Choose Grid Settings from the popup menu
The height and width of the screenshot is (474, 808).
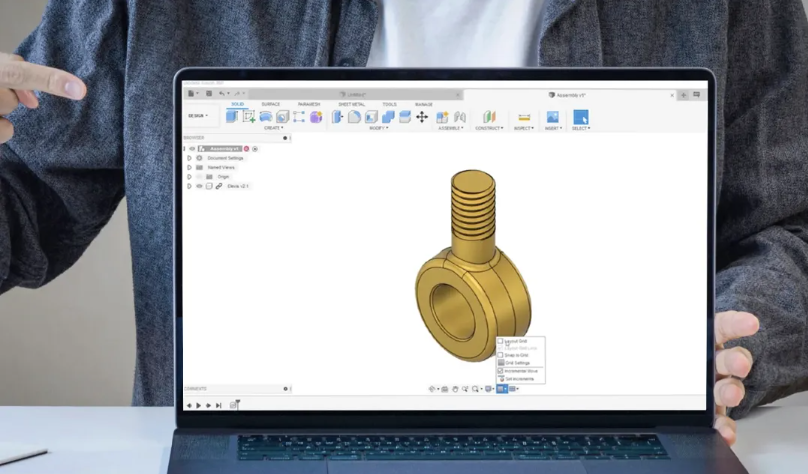[517, 363]
